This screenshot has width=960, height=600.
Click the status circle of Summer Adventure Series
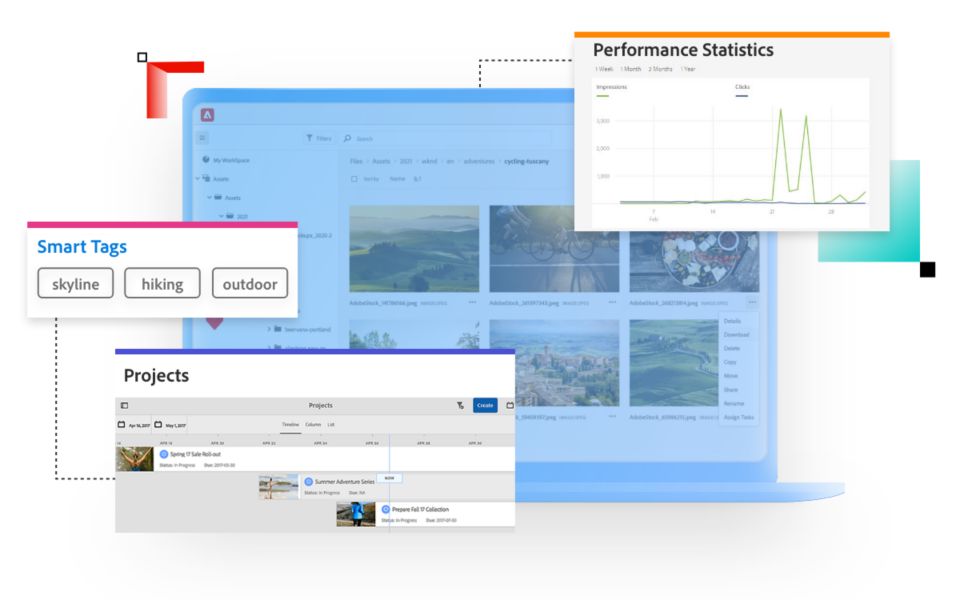309,482
